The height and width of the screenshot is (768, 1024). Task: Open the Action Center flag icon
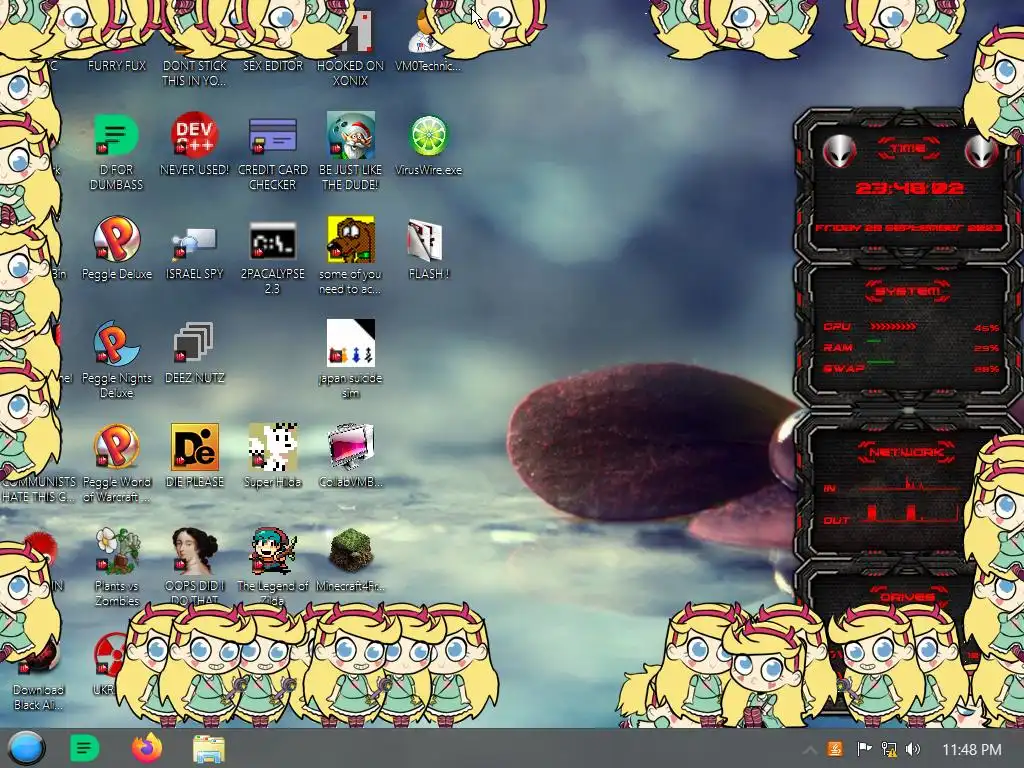pyautogui.click(x=864, y=749)
